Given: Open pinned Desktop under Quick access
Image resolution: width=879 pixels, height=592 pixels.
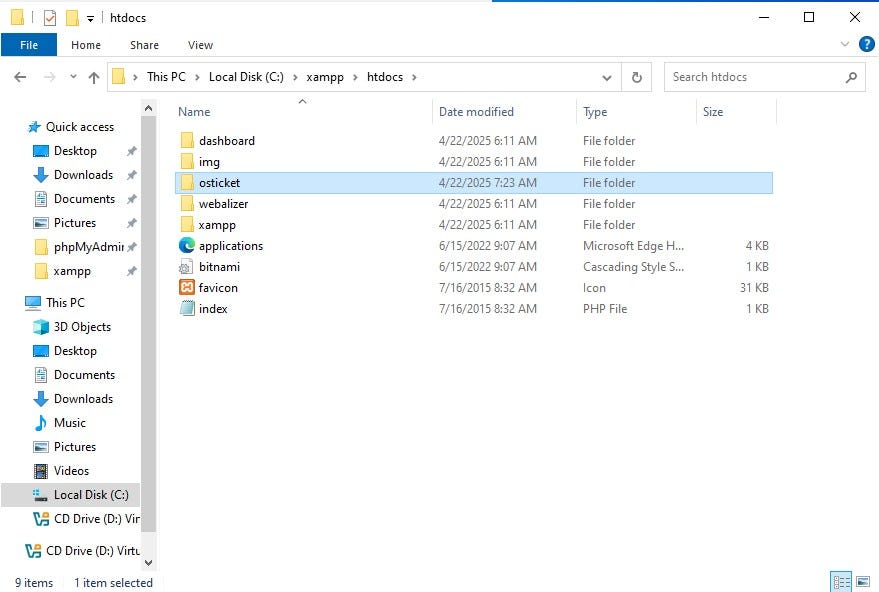Looking at the screenshot, I should coord(75,151).
